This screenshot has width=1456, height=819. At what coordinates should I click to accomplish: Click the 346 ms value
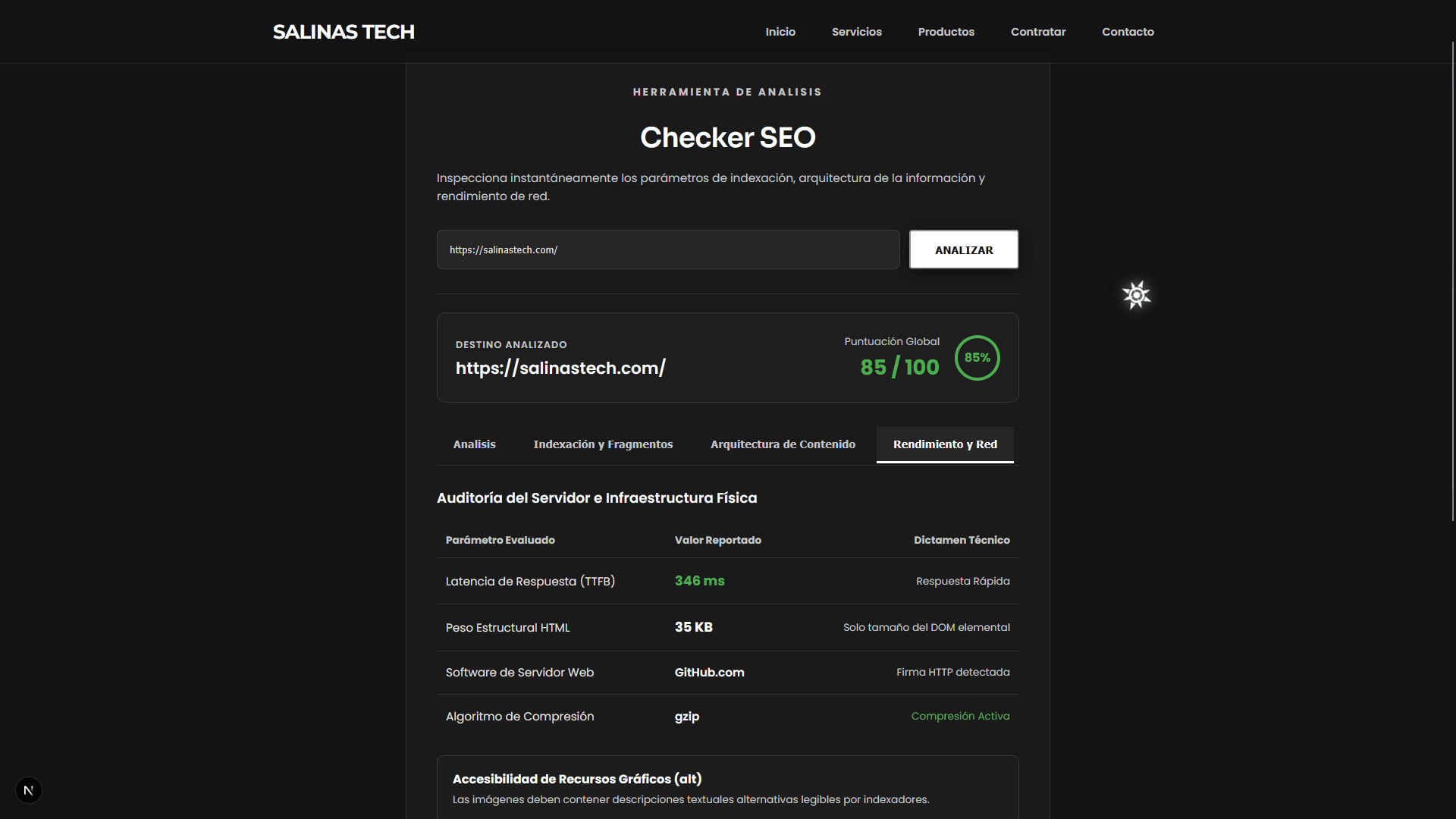click(x=700, y=581)
